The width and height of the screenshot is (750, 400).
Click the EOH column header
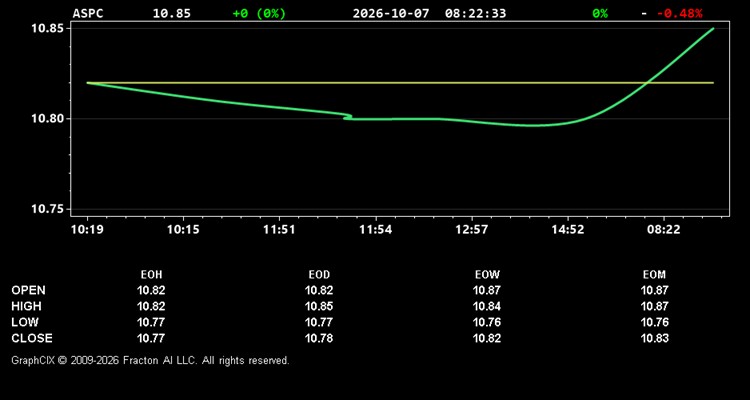click(x=151, y=275)
